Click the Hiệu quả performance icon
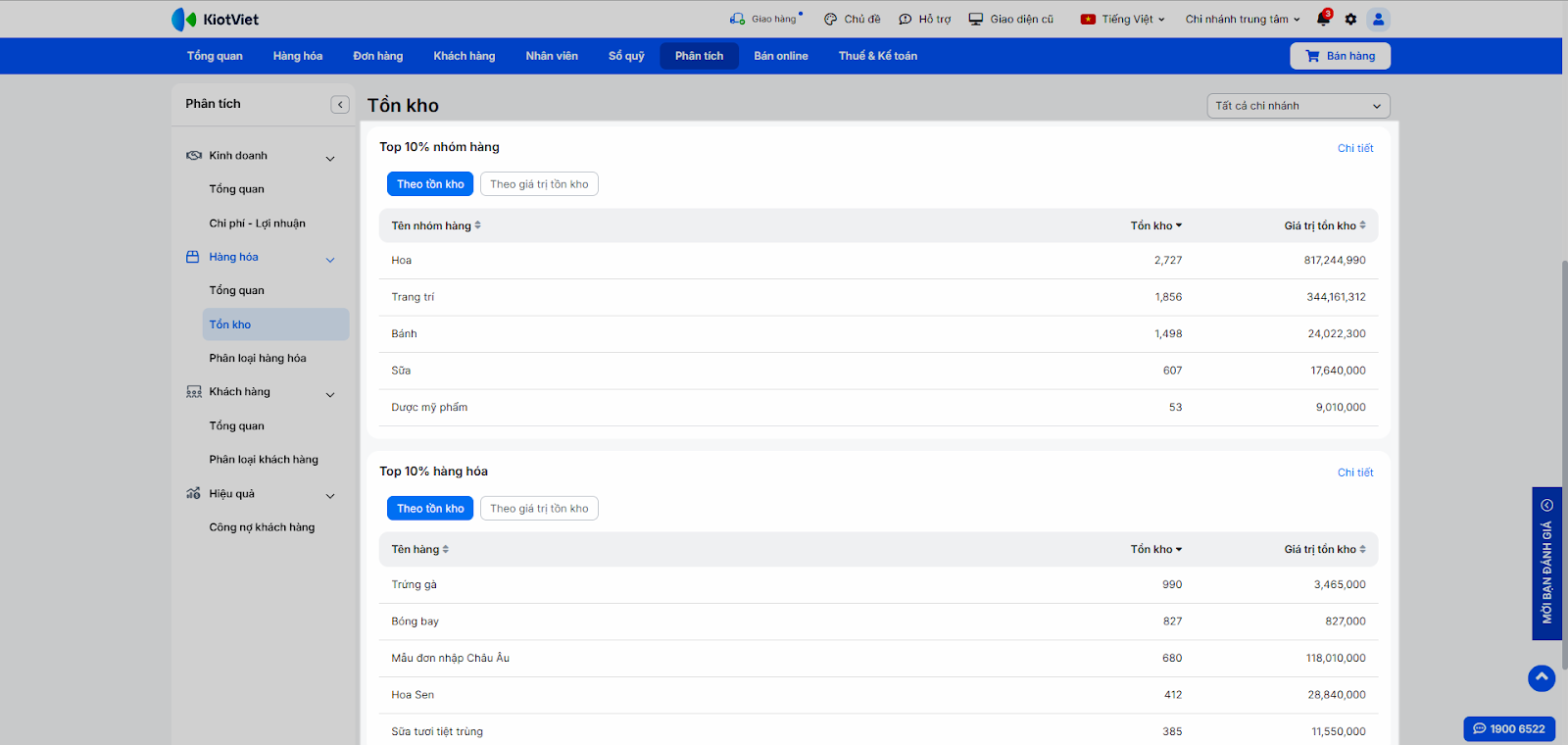The height and width of the screenshot is (745, 1568). tap(194, 494)
